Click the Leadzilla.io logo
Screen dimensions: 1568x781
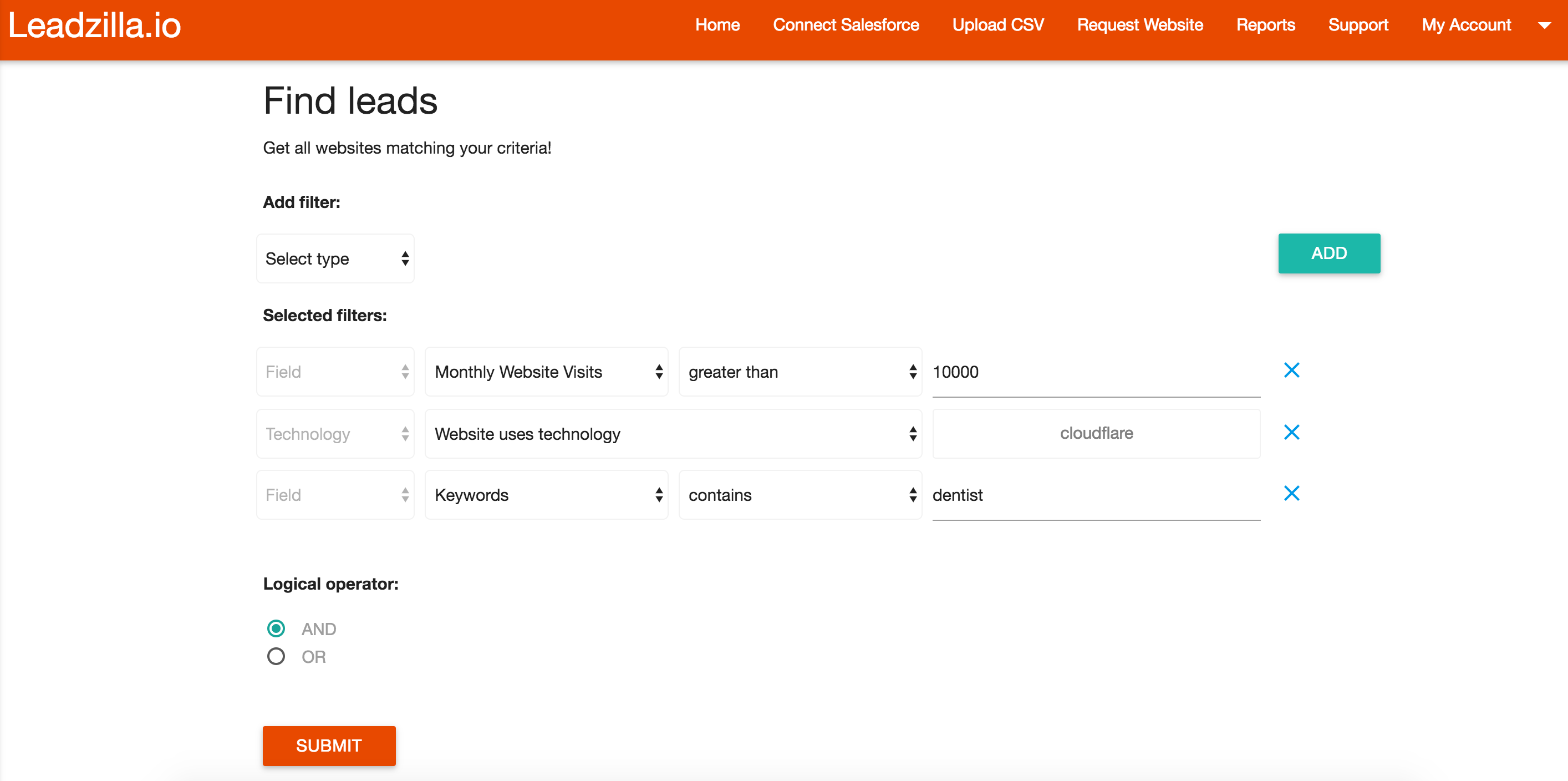click(94, 25)
